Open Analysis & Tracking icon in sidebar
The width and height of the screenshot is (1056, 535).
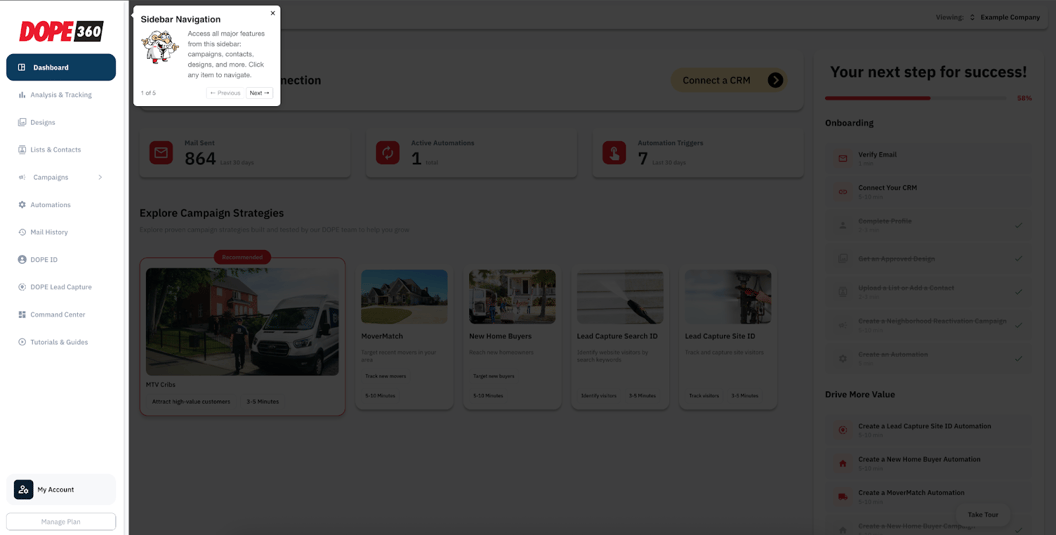pyautogui.click(x=22, y=95)
